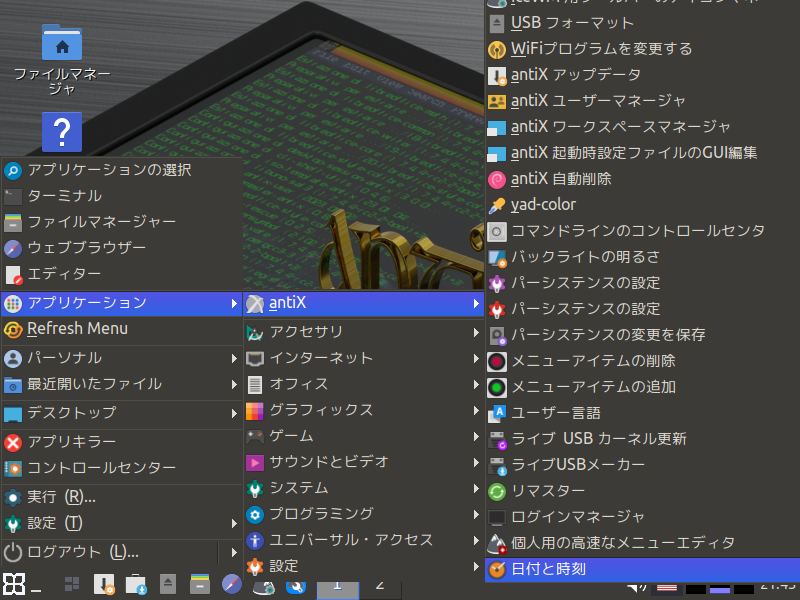The image size is (800, 600).
Task: Expand the パーソナル submenu
Action: (x=121, y=359)
